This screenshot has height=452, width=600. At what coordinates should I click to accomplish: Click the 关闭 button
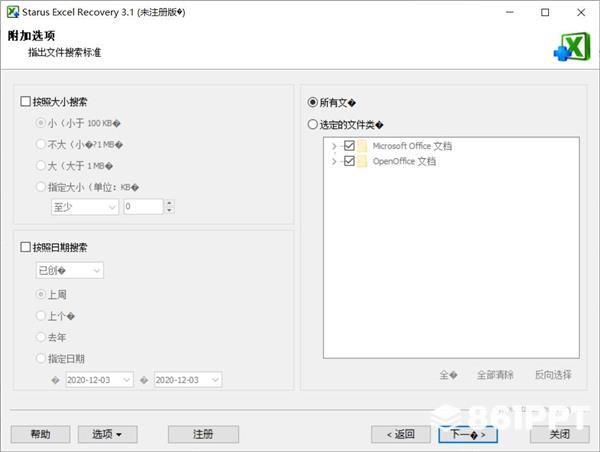pyautogui.click(x=559, y=434)
